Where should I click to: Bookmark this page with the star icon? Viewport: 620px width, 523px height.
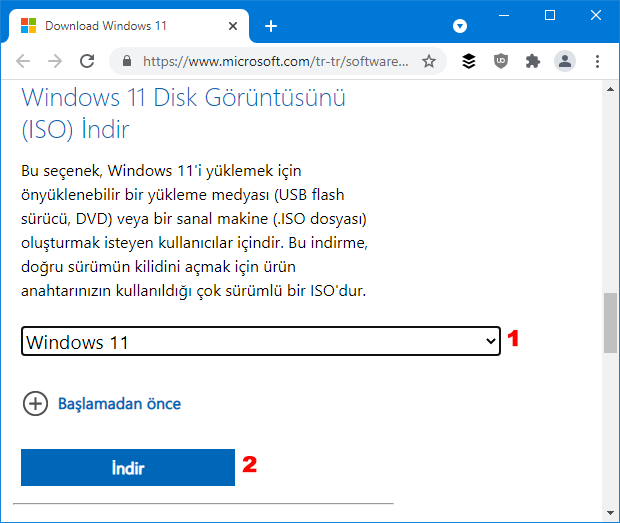(x=429, y=61)
